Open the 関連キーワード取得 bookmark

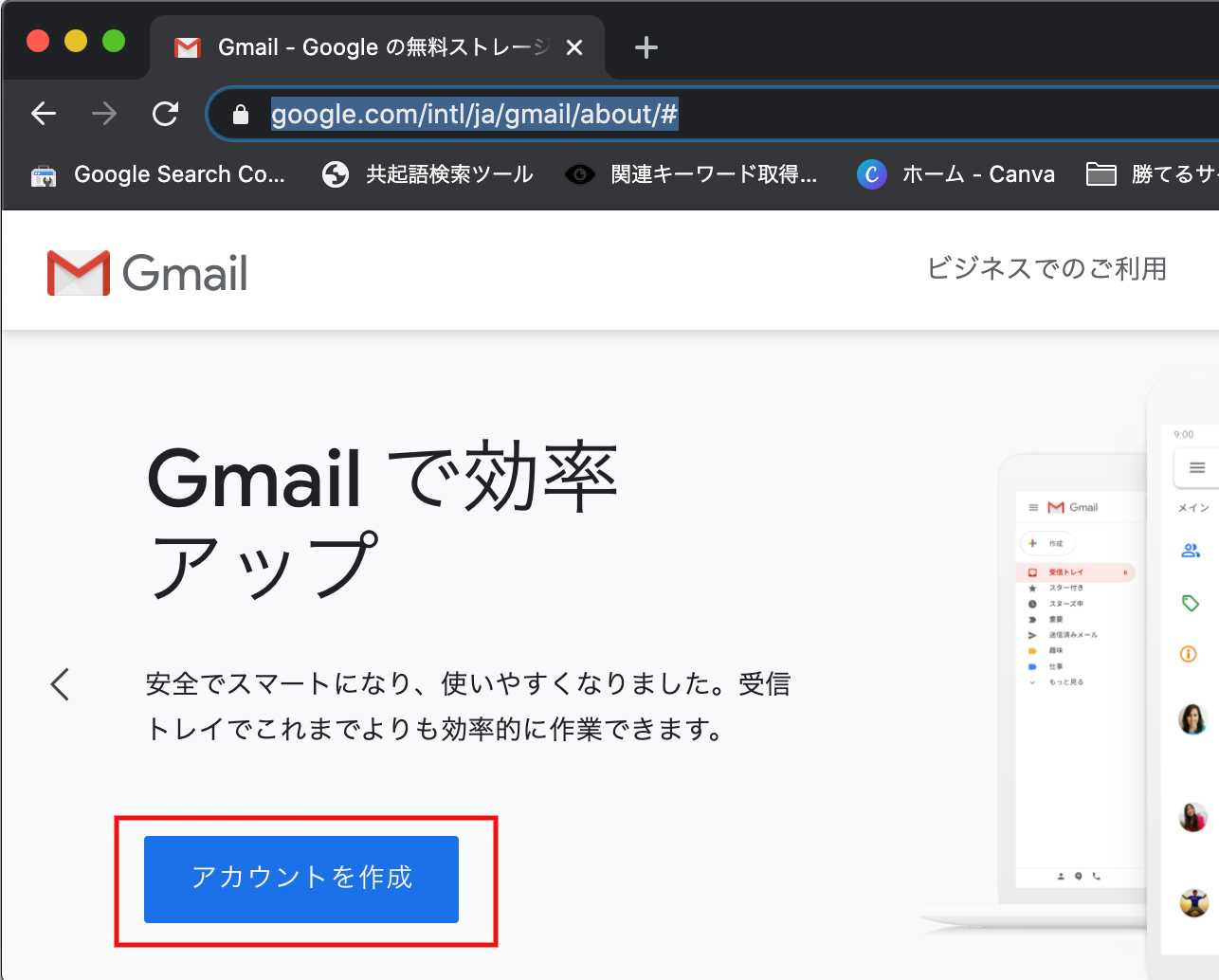click(691, 174)
